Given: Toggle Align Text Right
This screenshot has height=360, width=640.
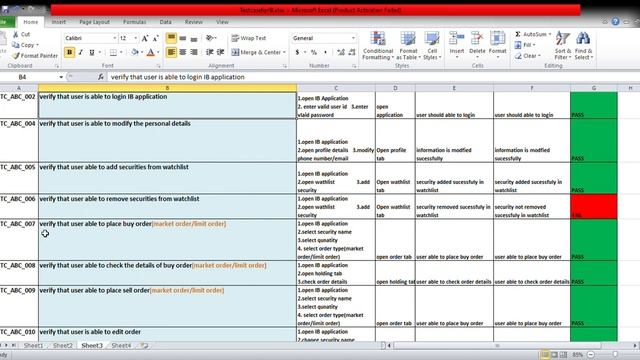Looking at the screenshot, I should tap(194, 52).
